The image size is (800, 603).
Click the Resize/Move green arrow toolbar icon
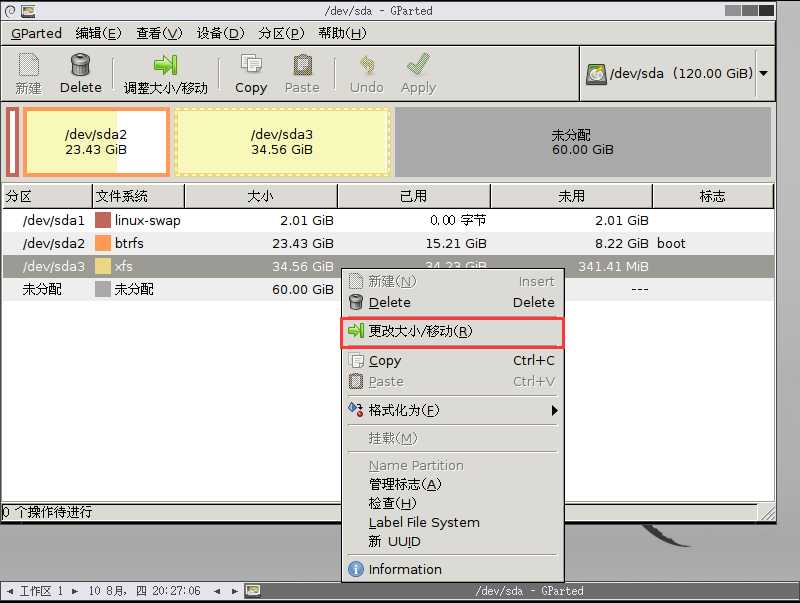tap(165, 65)
